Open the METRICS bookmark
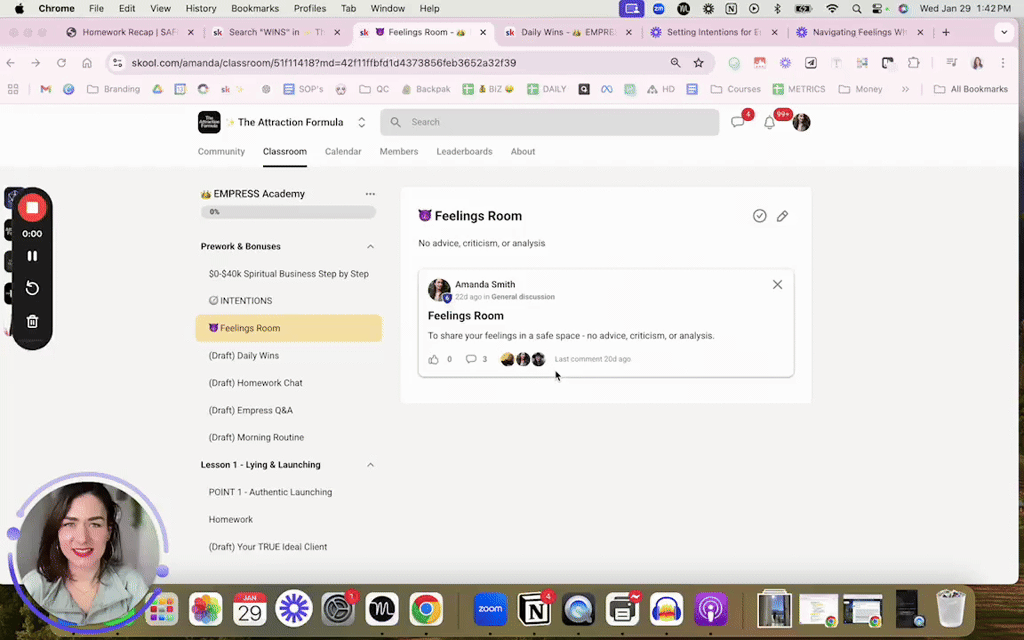 pyautogui.click(x=799, y=89)
